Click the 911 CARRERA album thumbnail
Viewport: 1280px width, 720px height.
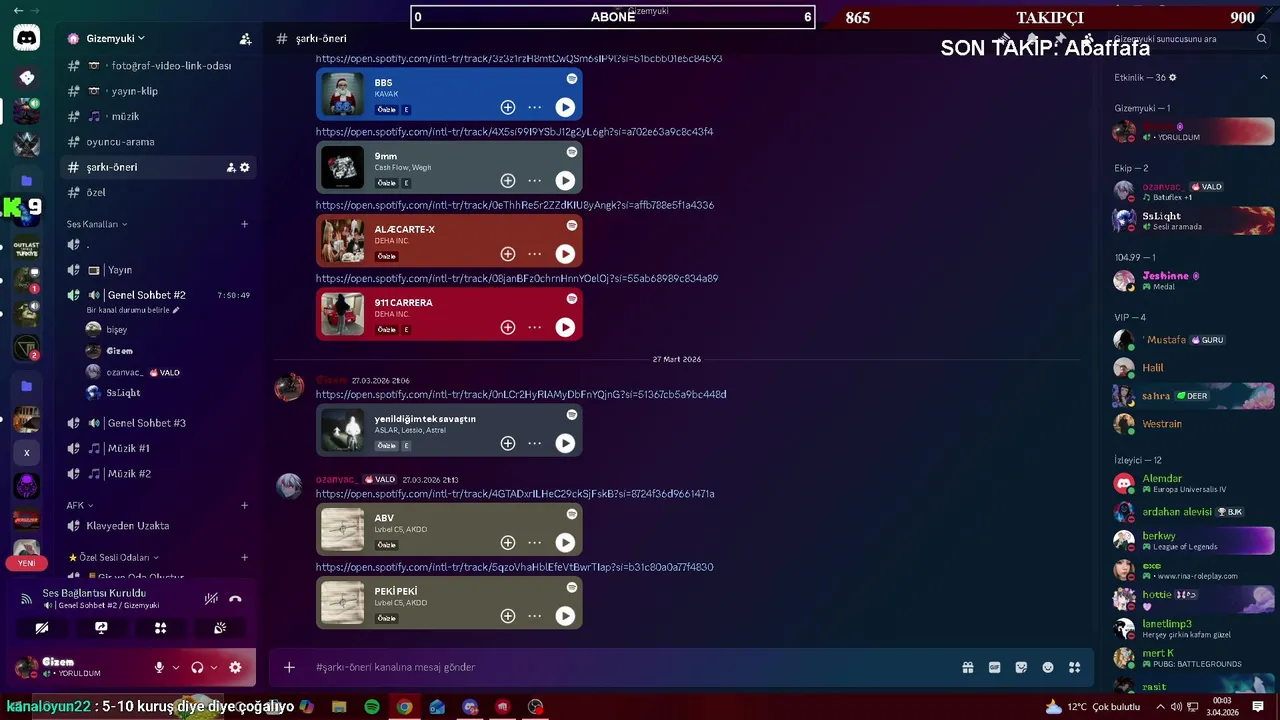pos(342,314)
